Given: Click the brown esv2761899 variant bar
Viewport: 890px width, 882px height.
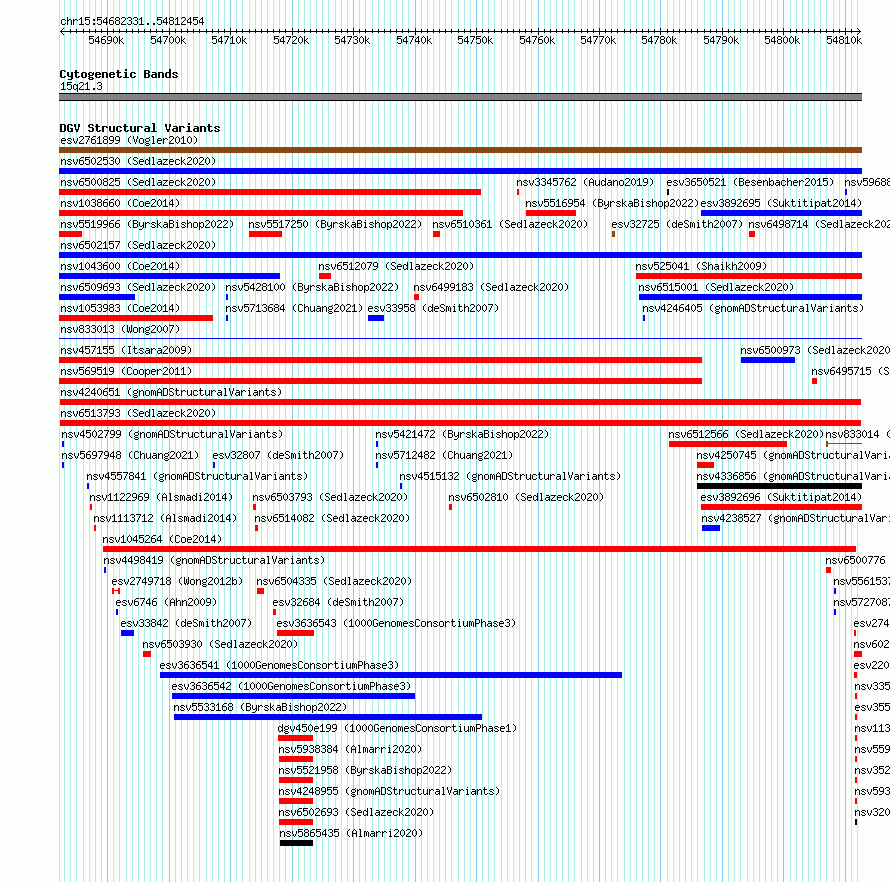Looking at the screenshot, I should coord(460,150).
